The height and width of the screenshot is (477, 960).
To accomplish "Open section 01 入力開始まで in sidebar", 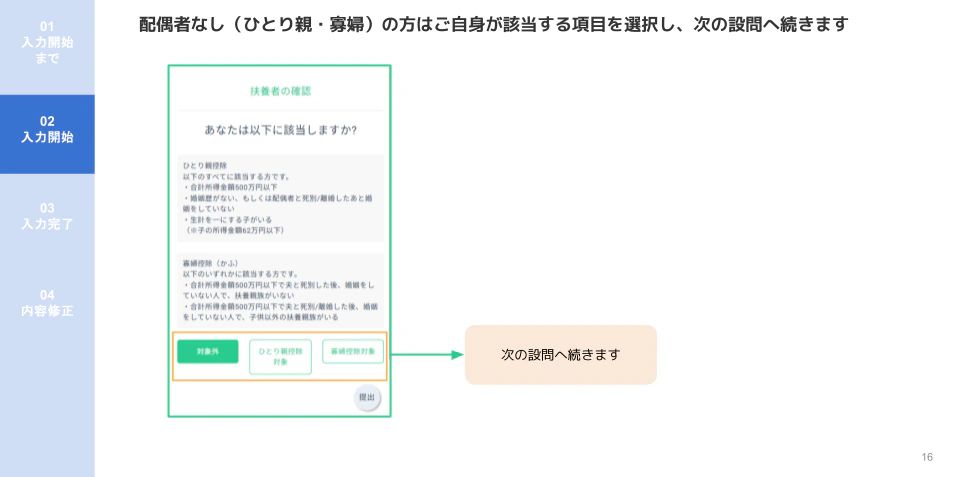I will (x=47, y=43).
